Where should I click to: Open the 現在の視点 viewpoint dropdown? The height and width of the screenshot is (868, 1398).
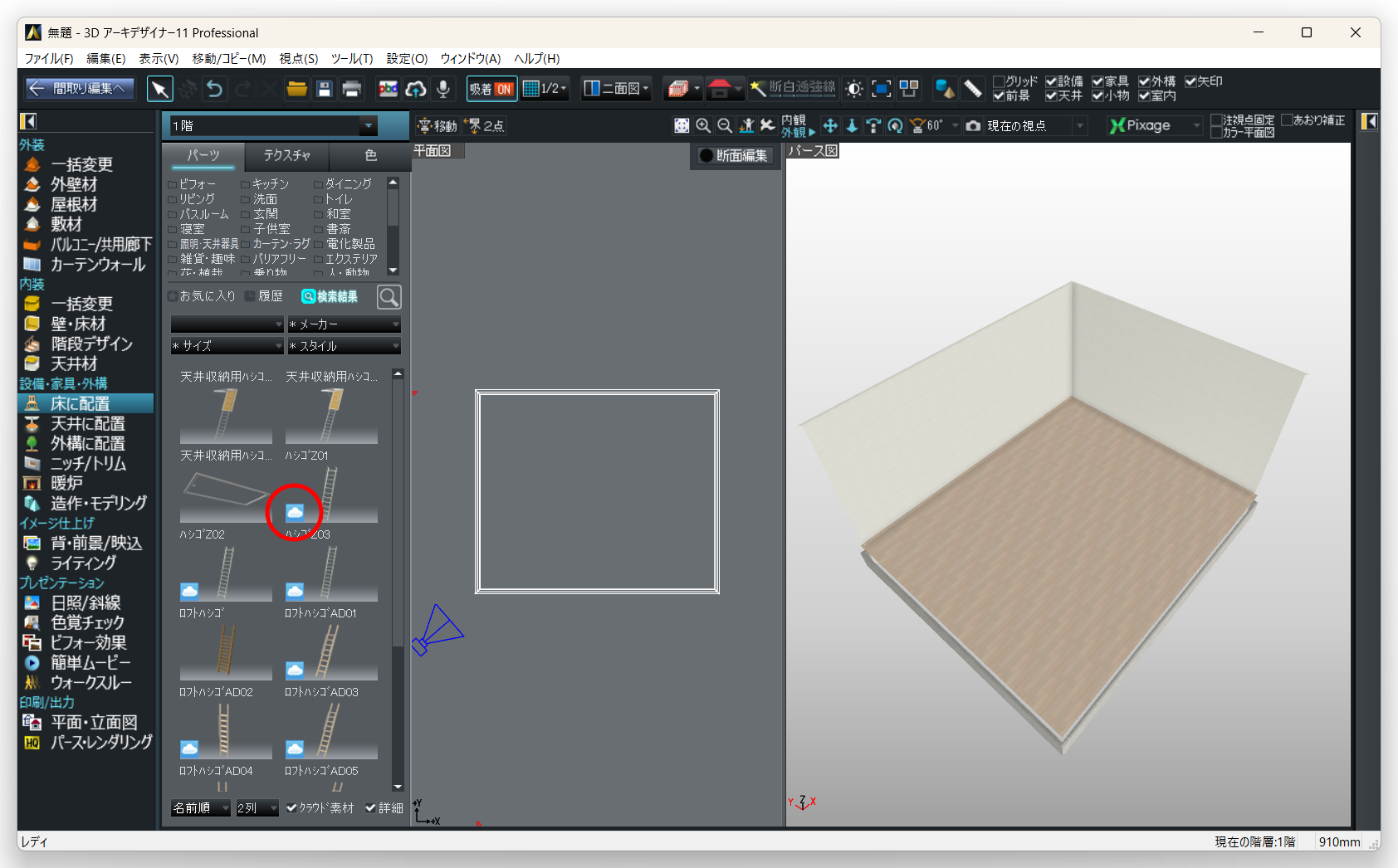(1079, 125)
